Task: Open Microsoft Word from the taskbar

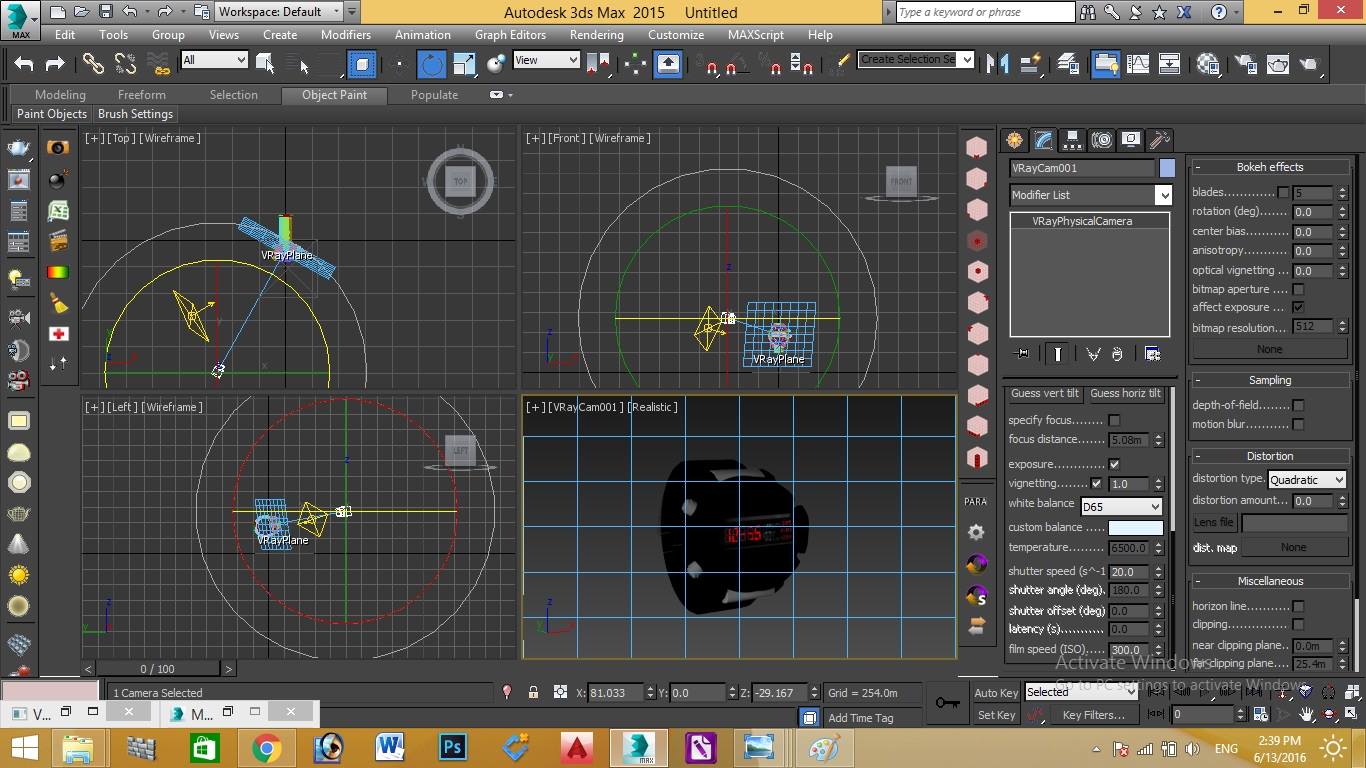Action: point(390,747)
